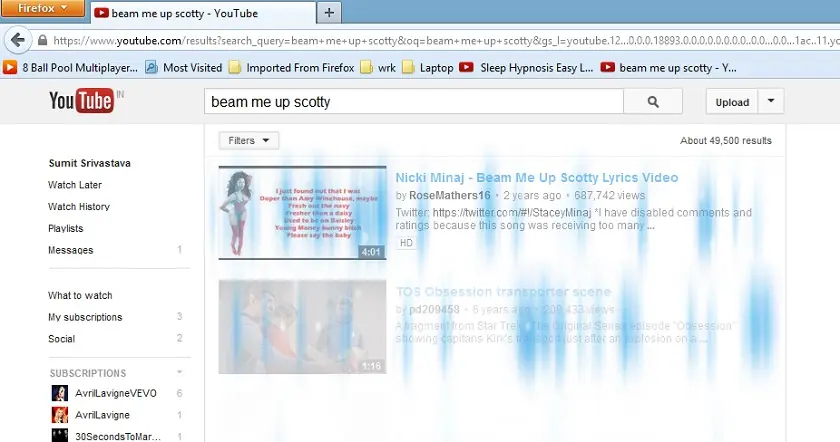This screenshot has width=840, height=442.
Task: Click the 30SecondsToMars channel avatar
Action: pyautogui.click(x=59, y=436)
